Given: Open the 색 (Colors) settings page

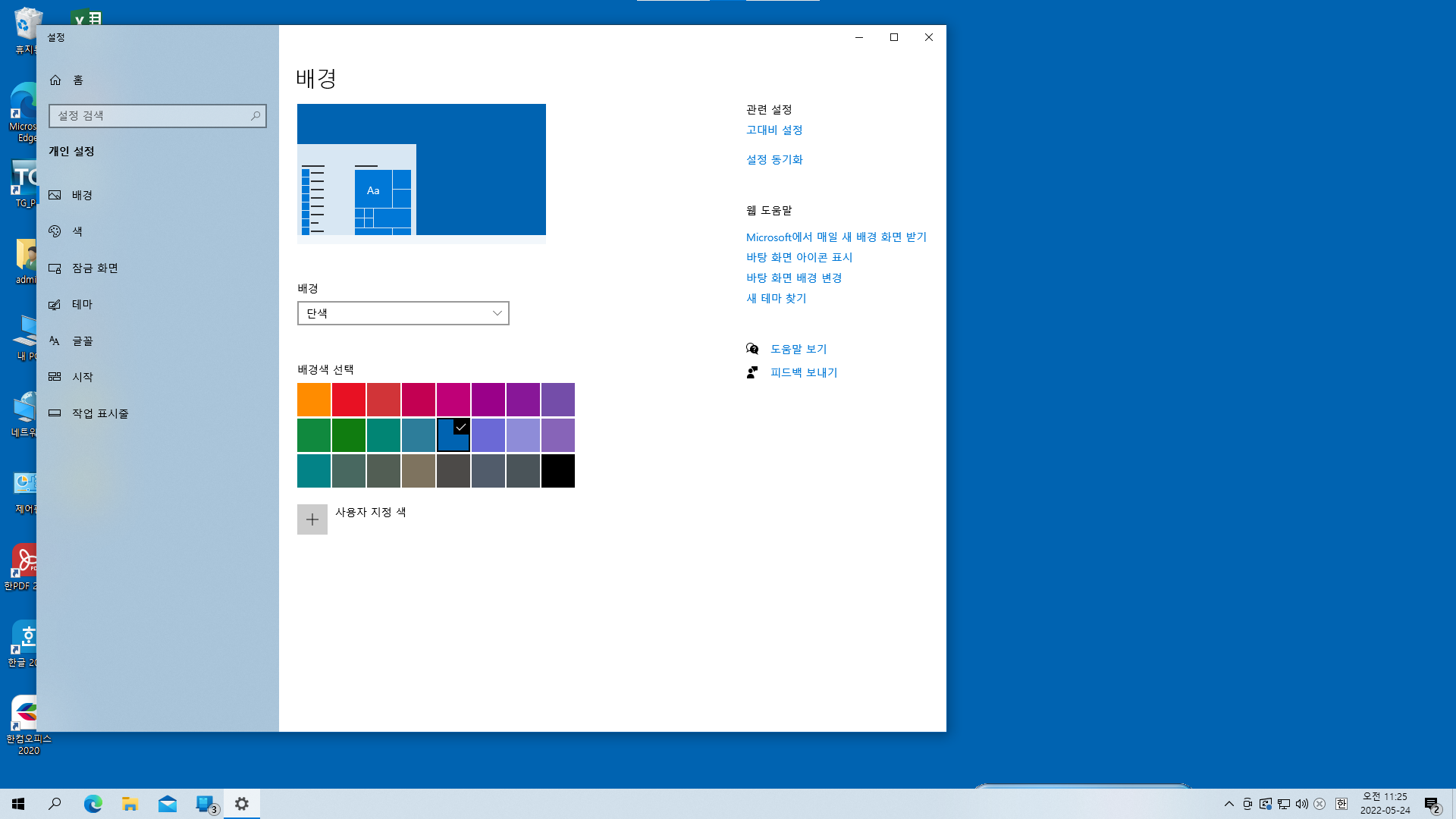Looking at the screenshot, I should pos(77,231).
